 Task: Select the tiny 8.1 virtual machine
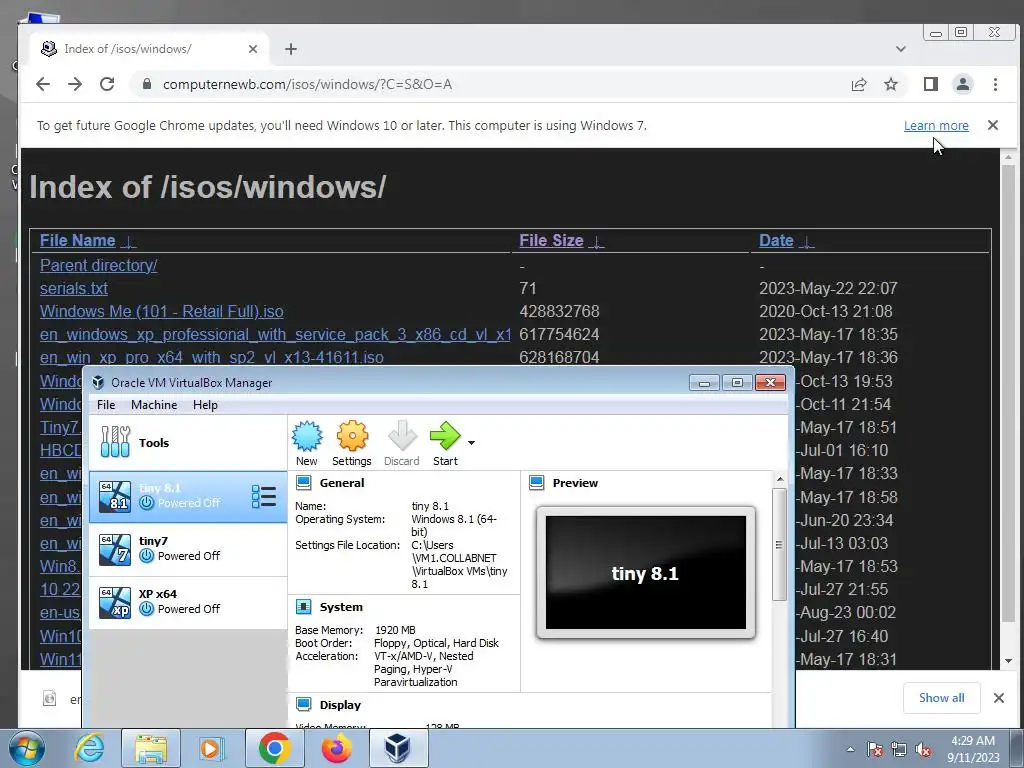(x=188, y=496)
